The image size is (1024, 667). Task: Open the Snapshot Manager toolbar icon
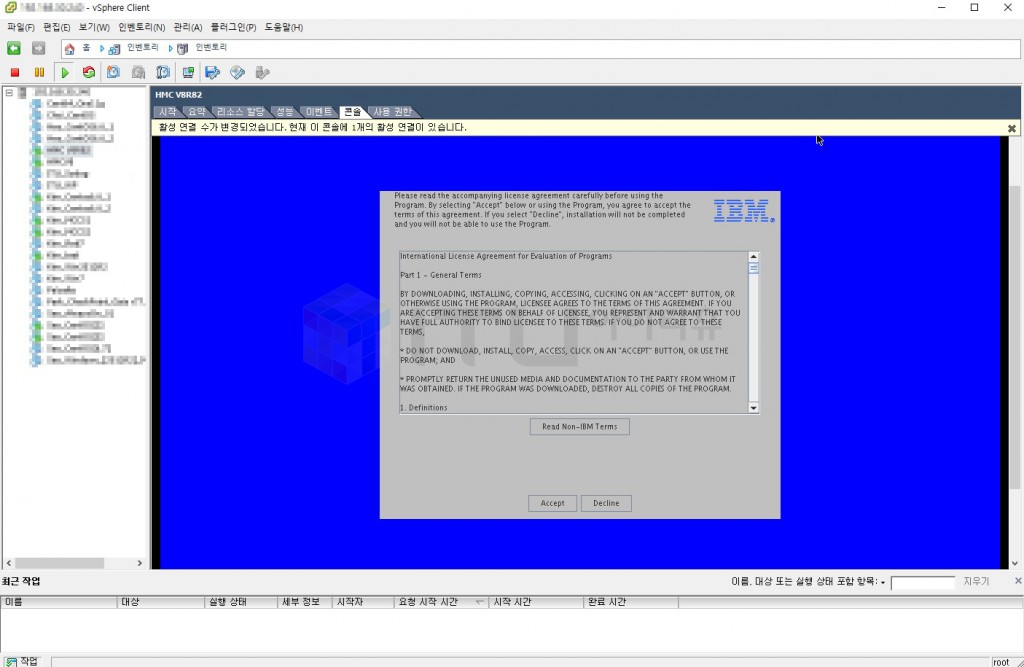click(163, 73)
